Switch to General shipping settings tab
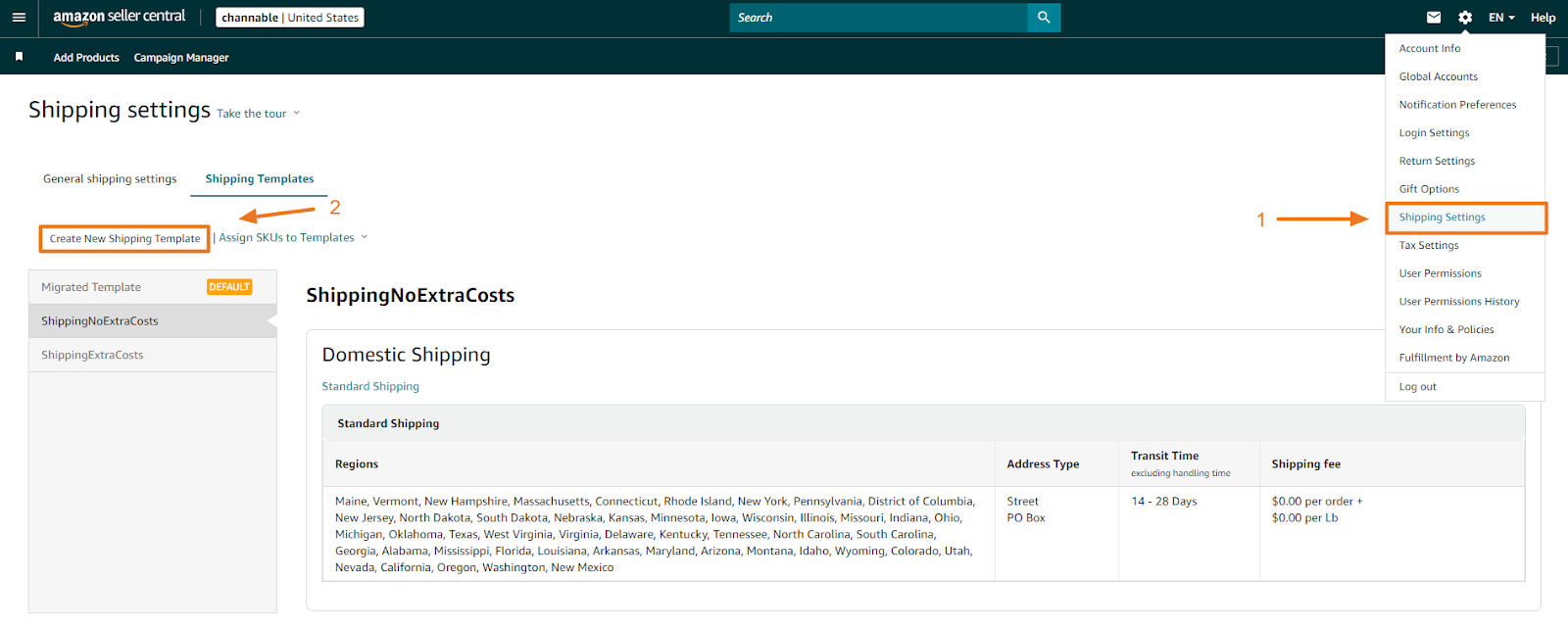This screenshot has width=1568, height=630. pyautogui.click(x=110, y=179)
